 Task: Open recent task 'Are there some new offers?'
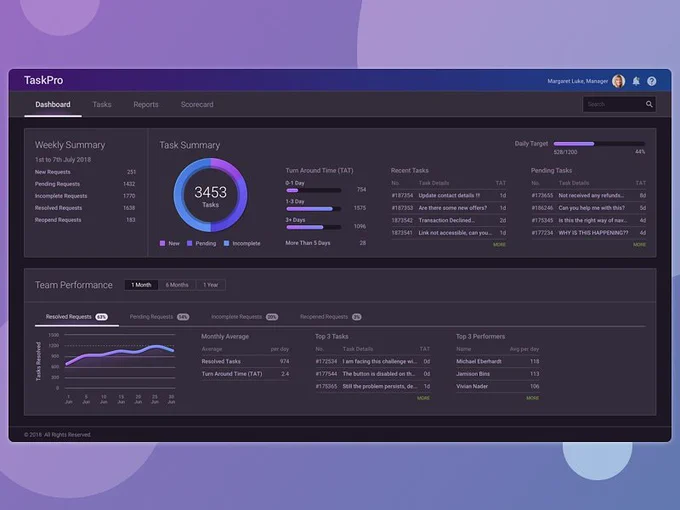449,208
